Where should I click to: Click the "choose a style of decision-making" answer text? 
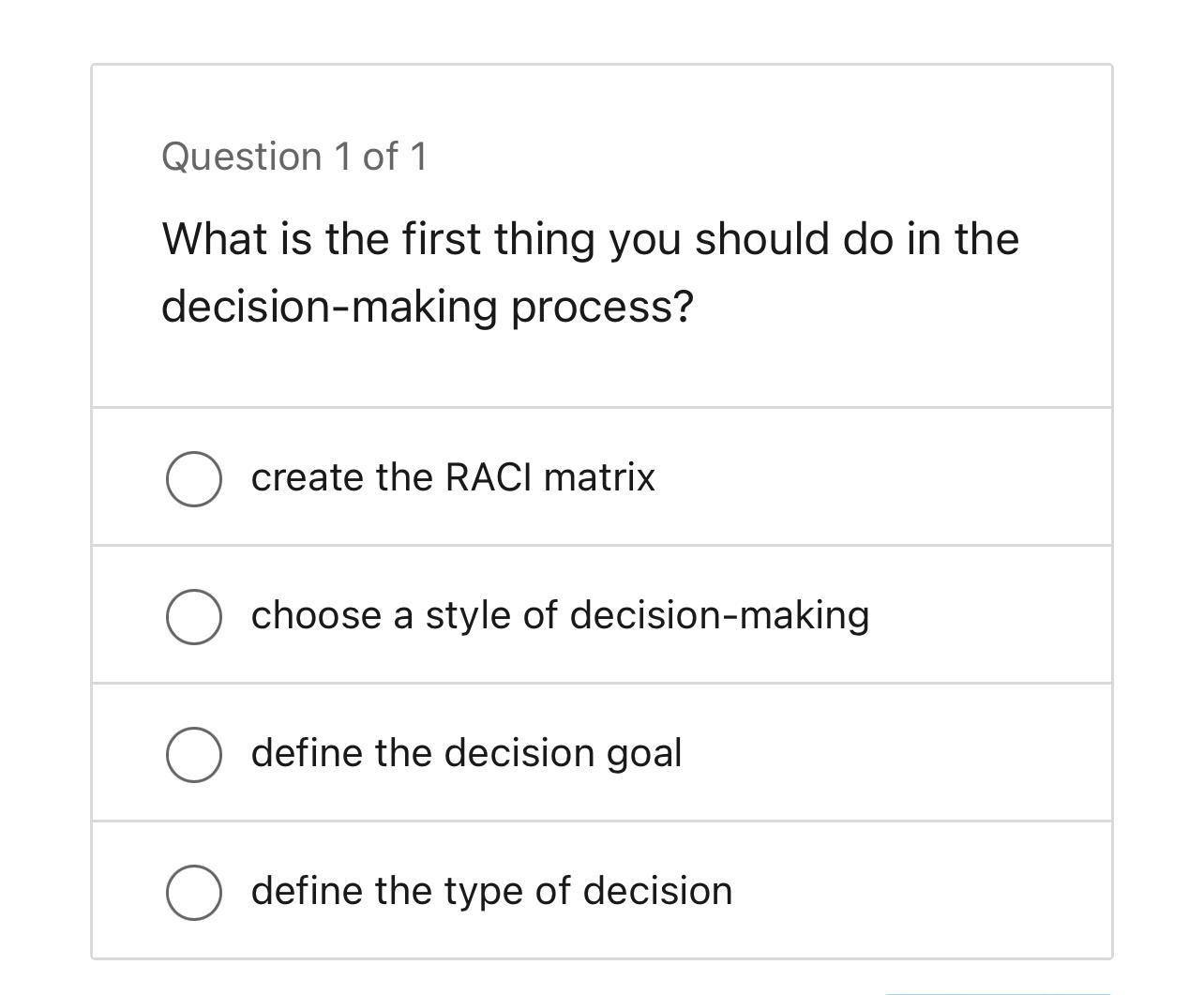point(560,615)
